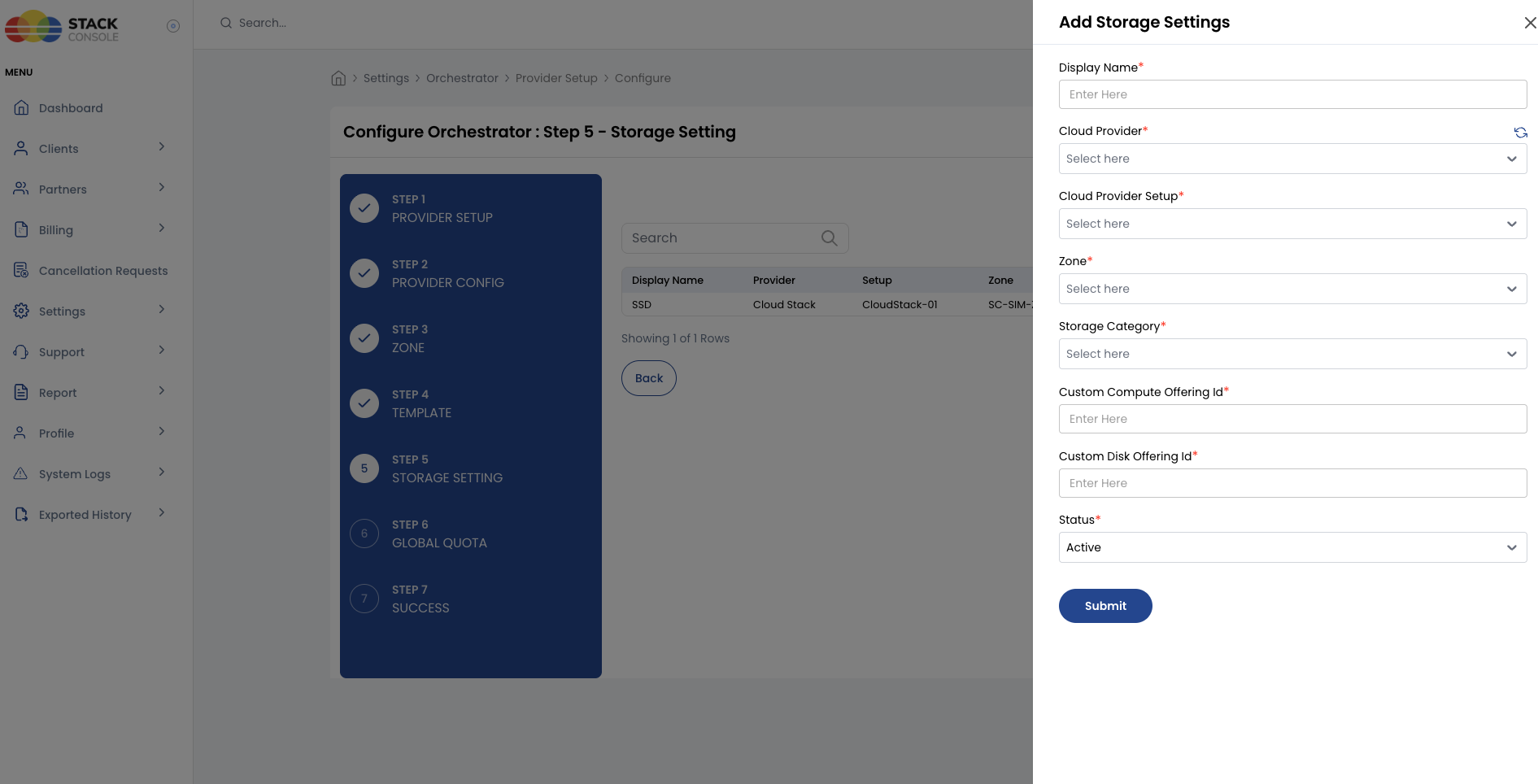Expand the System Logs menu chevron
This screenshot has width=1538, height=784.
click(x=162, y=473)
